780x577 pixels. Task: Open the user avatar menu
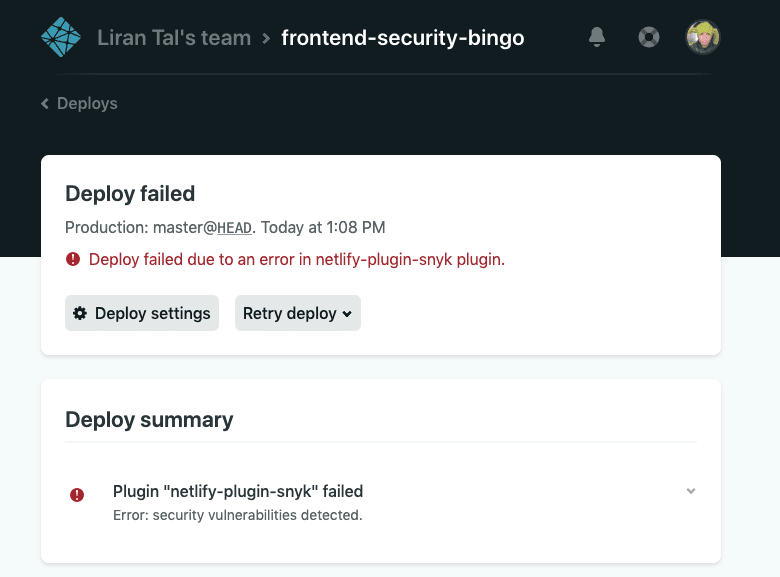coord(702,37)
